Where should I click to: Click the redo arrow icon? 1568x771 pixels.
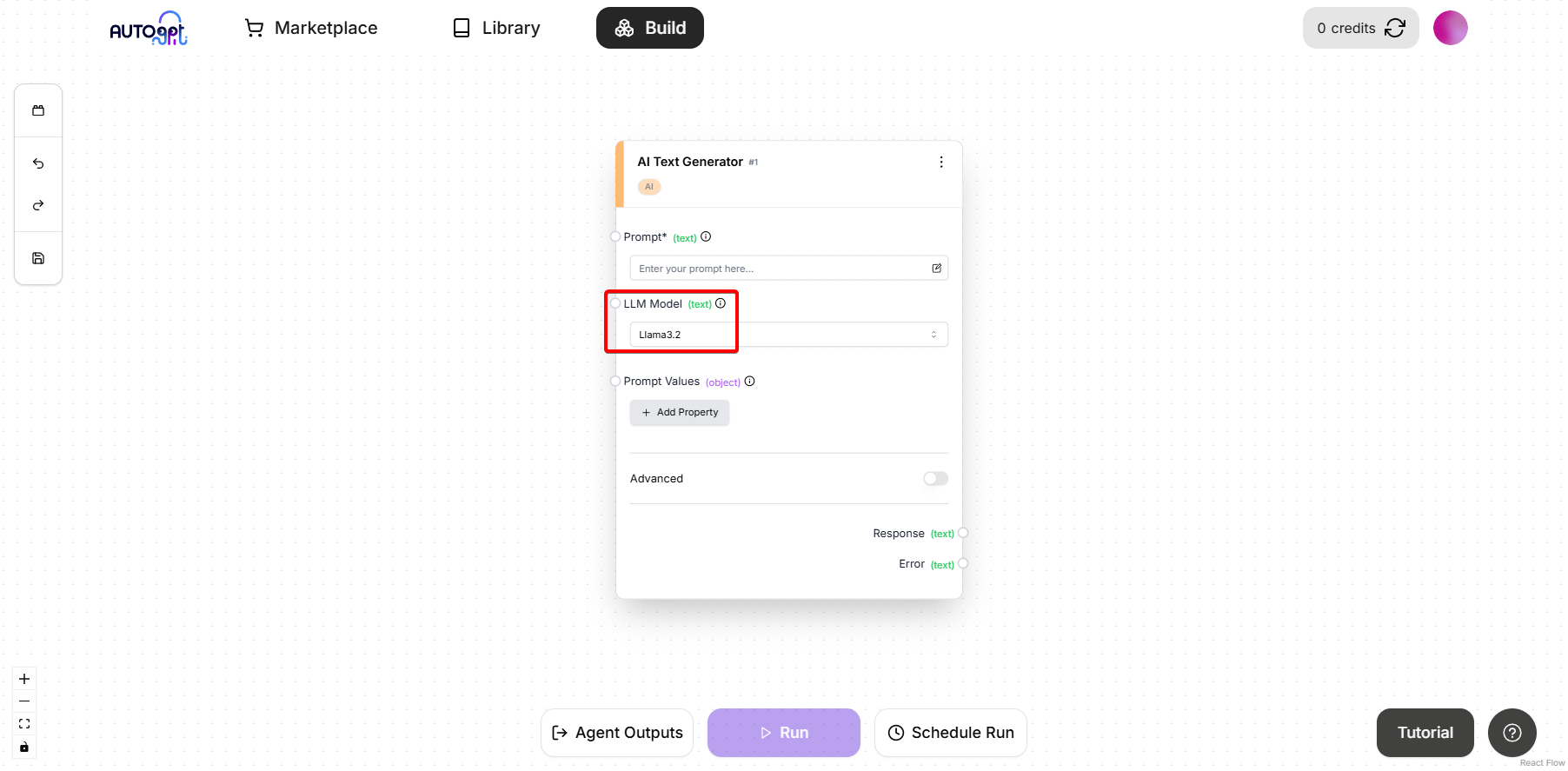38,205
